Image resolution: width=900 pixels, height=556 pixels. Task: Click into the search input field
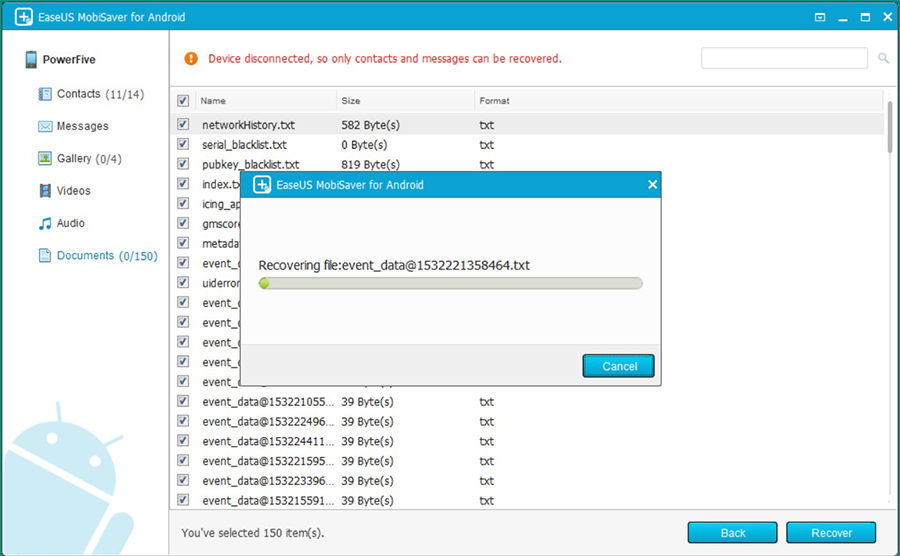point(784,58)
